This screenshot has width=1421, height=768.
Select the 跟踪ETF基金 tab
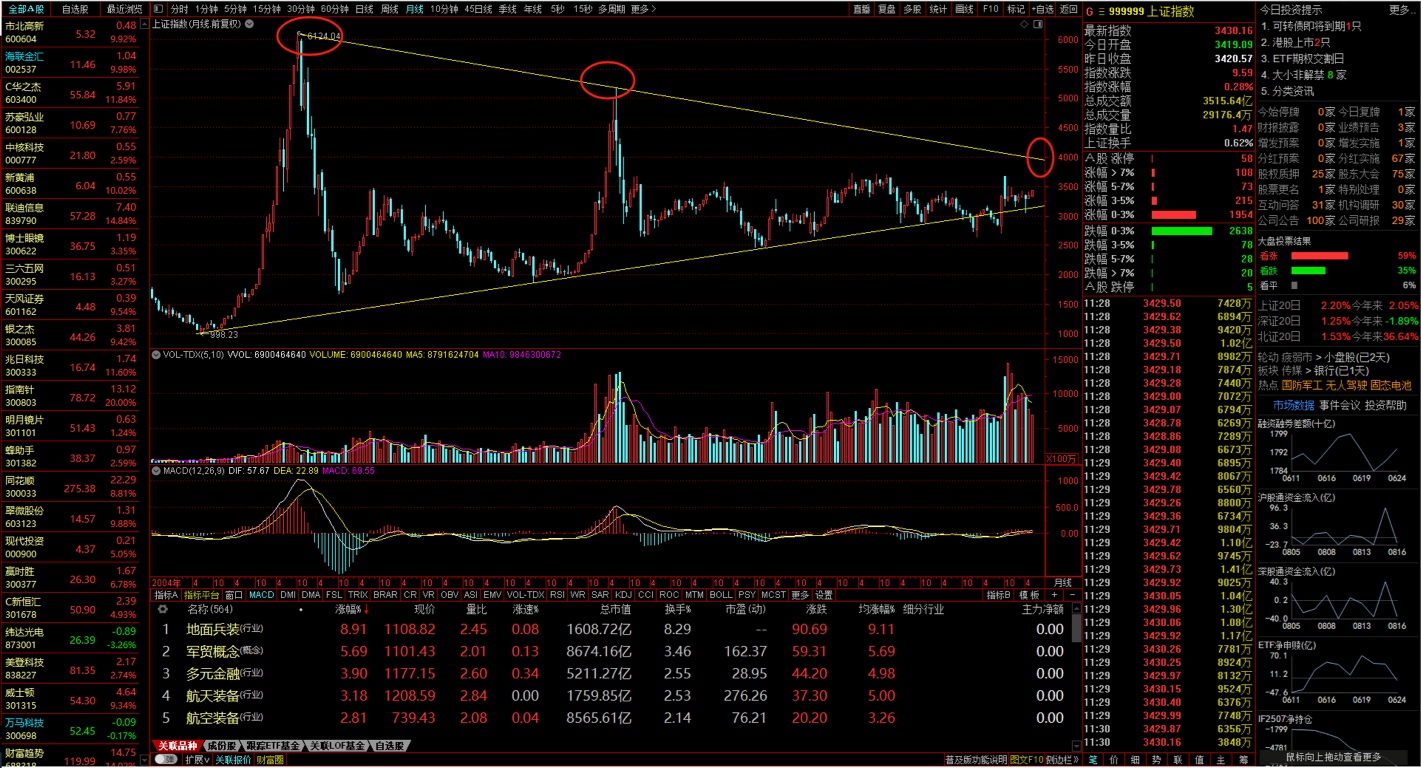273,745
